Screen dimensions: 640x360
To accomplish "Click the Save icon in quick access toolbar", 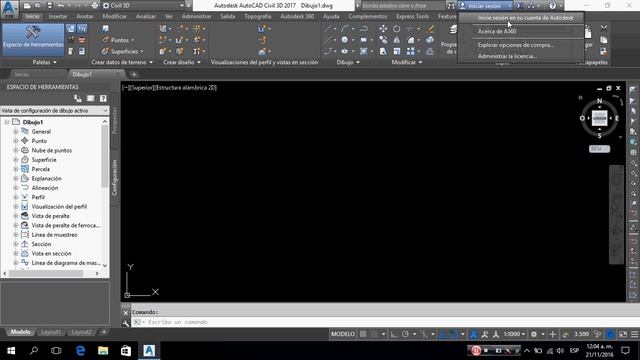I will 50,6.
